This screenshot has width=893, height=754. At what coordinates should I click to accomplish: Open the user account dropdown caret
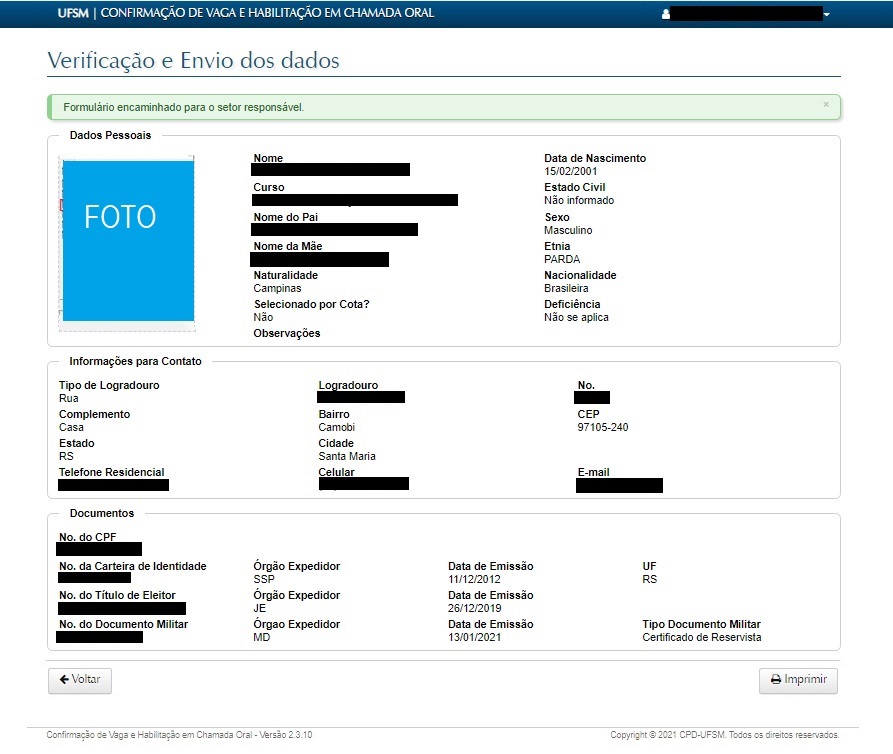(x=827, y=15)
